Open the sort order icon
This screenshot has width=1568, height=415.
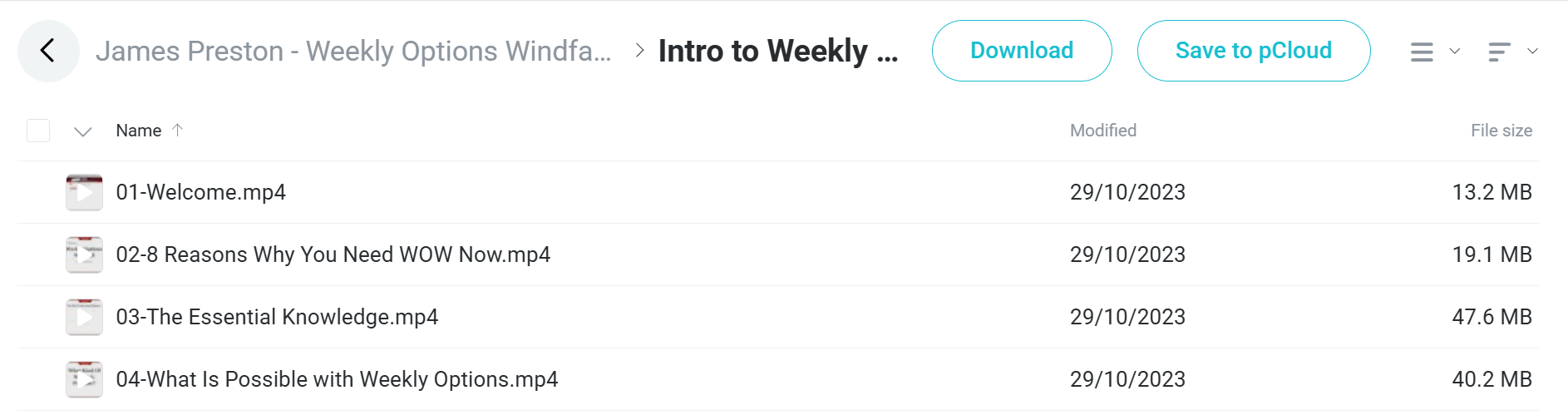(1499, 52)
